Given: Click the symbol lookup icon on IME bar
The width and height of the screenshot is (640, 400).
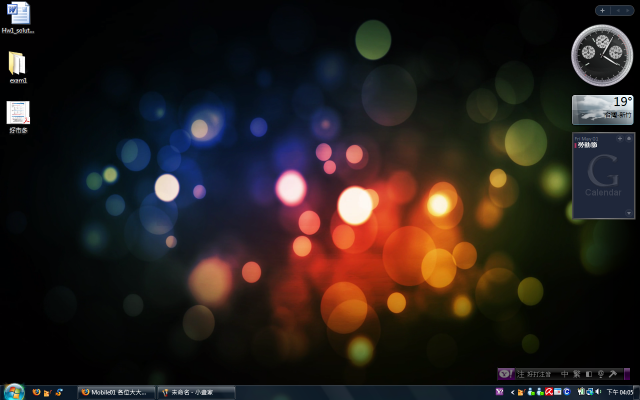Looking at the screenshot, I should point(601,374).
